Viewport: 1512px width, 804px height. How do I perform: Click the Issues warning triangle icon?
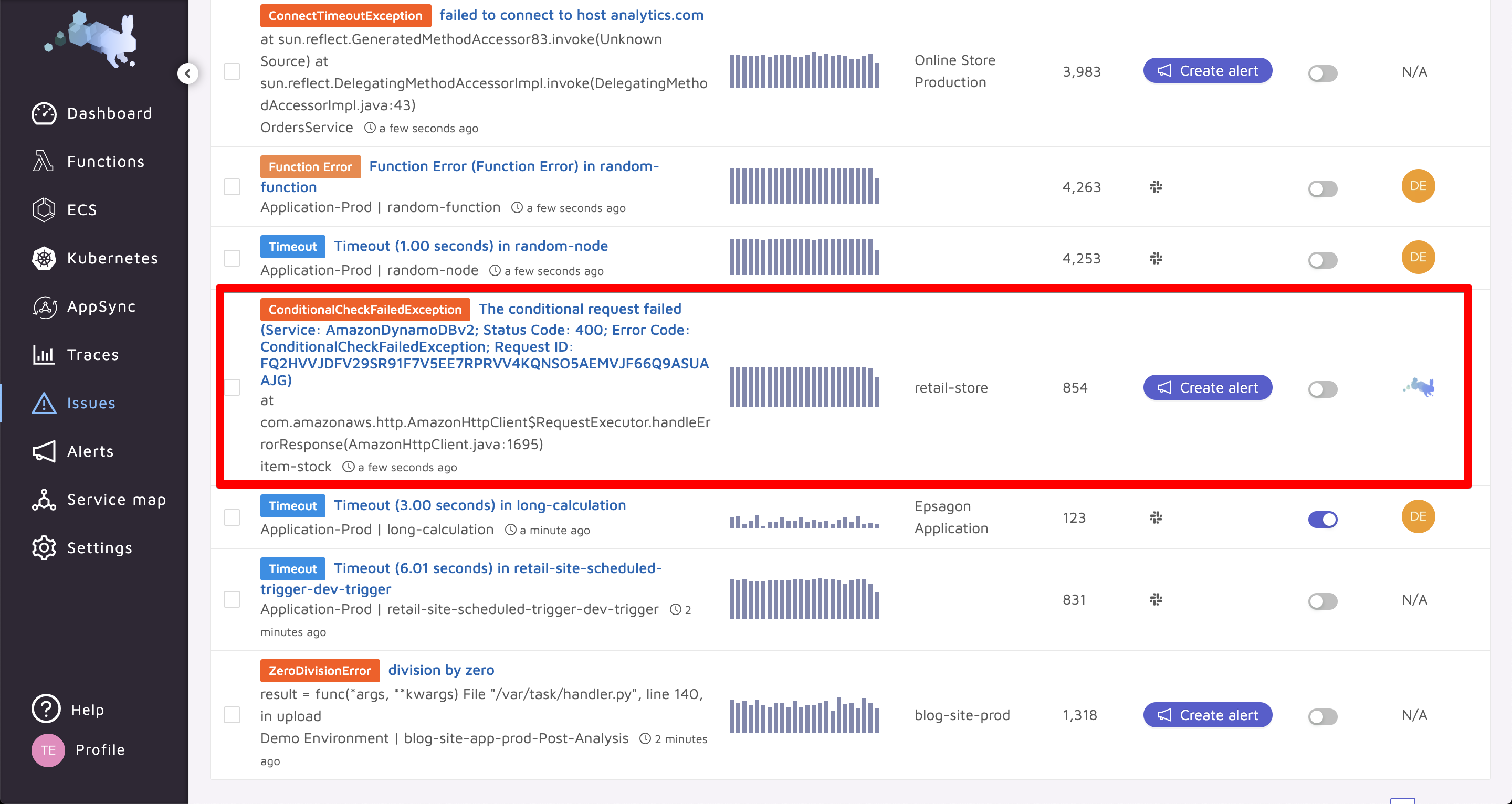tap(44, 403)
